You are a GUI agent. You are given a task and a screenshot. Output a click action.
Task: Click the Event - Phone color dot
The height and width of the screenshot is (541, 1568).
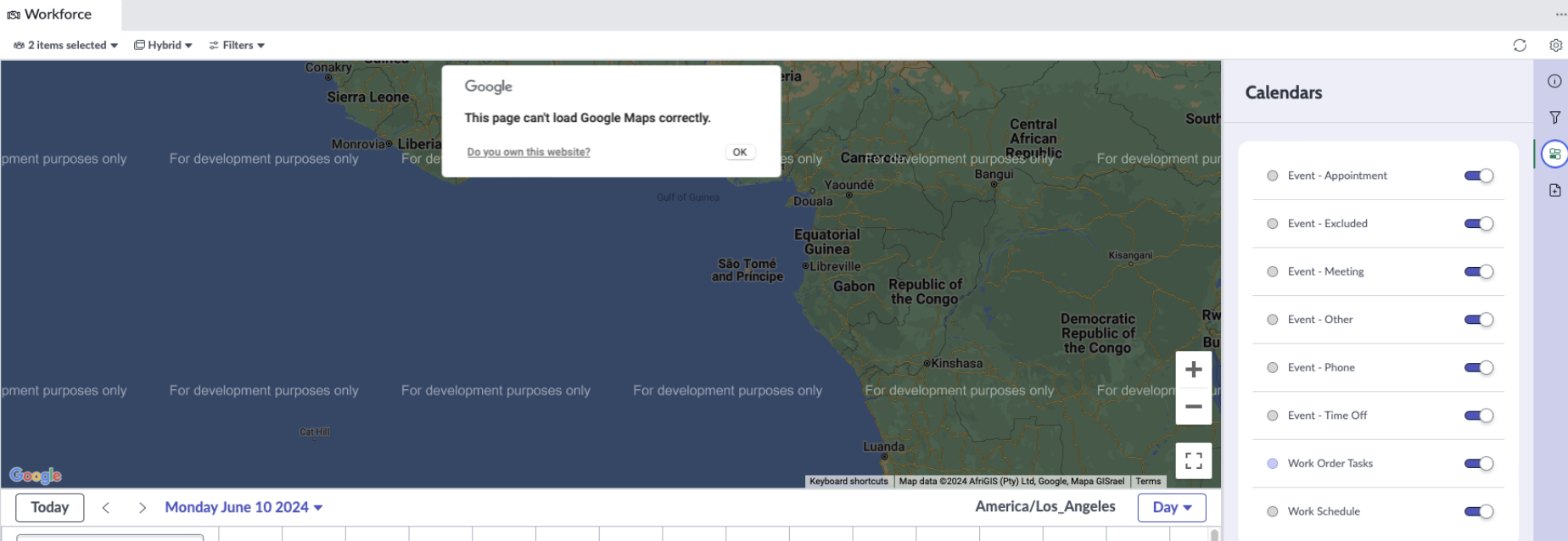click(1272, 367)
